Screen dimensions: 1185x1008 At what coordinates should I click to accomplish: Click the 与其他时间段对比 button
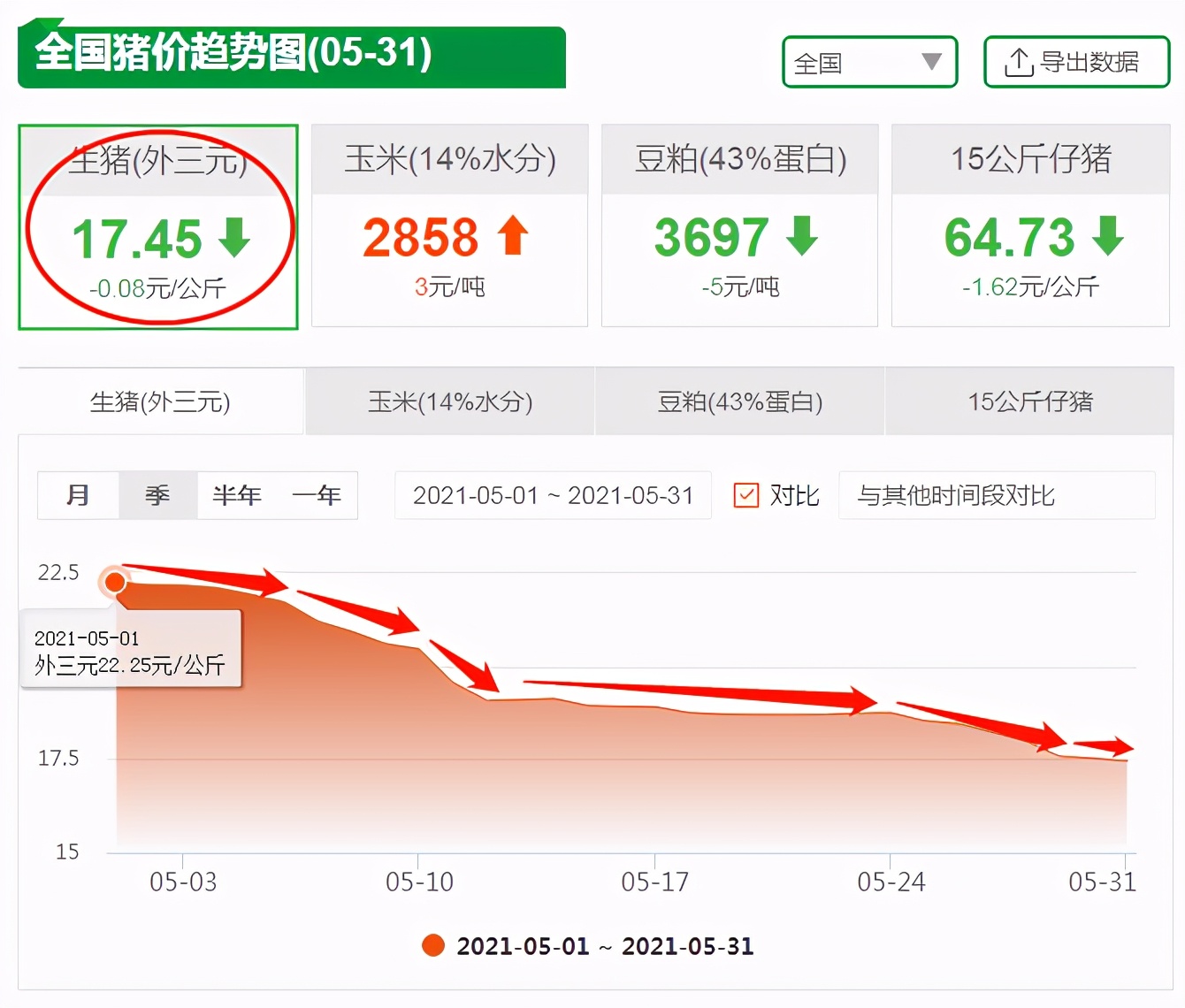click(995, 495)
